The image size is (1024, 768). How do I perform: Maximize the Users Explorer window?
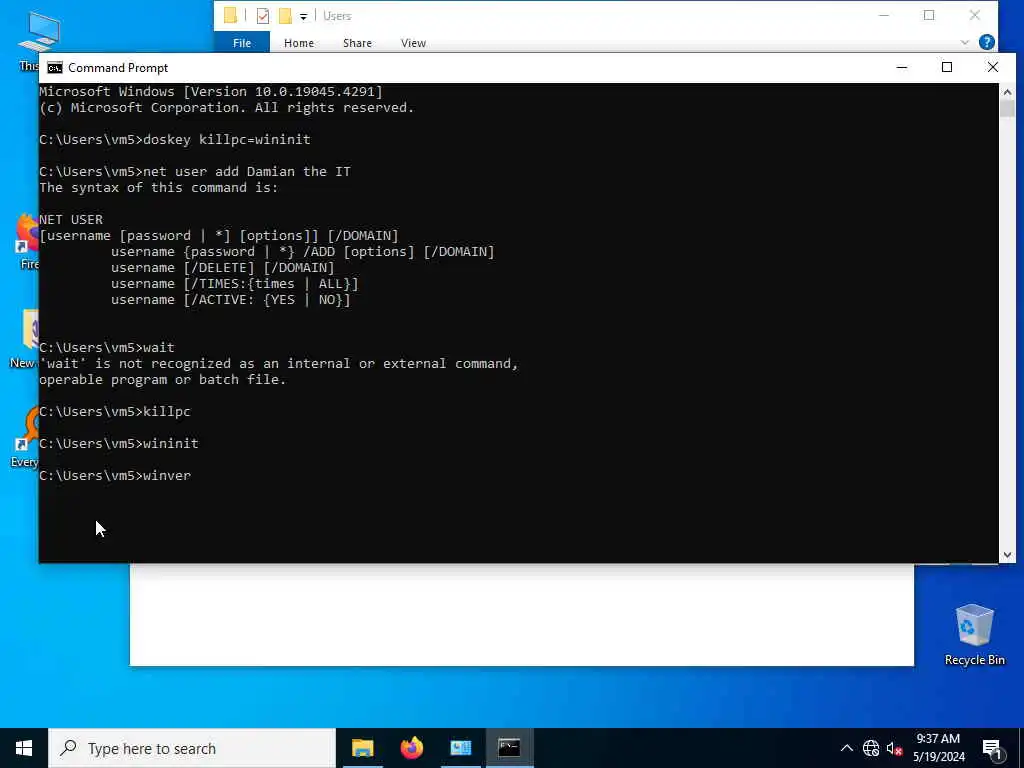[x=929, y=15]
